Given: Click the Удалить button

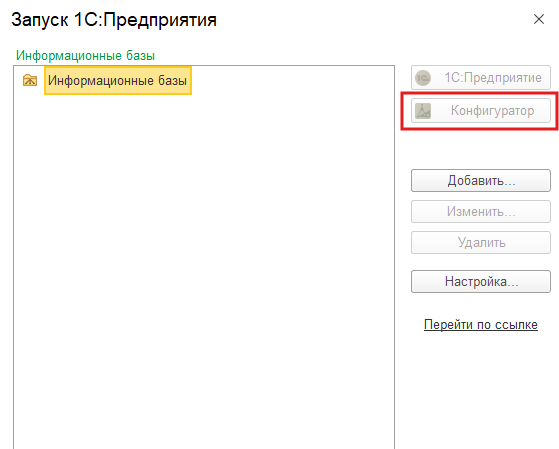Looking at the screenshot, I should pos(481,243).
